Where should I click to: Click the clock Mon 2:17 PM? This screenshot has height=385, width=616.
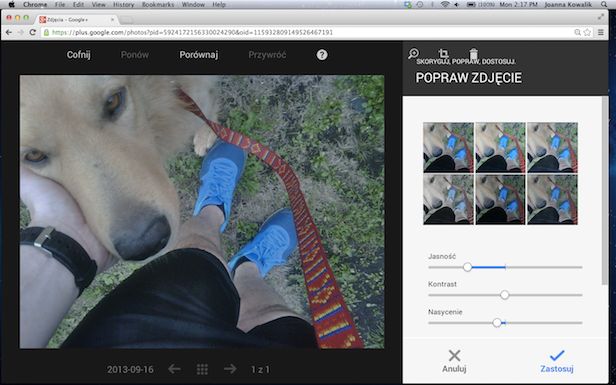518,4
